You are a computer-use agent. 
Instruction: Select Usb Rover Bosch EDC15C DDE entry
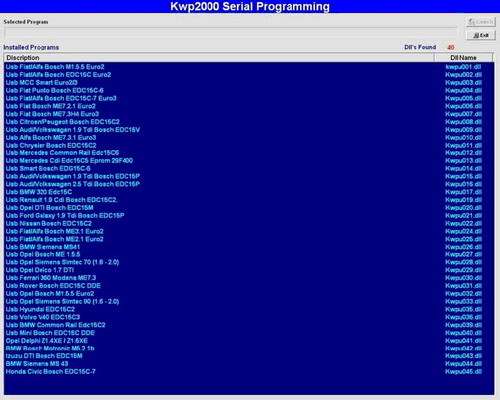[249, 286]
